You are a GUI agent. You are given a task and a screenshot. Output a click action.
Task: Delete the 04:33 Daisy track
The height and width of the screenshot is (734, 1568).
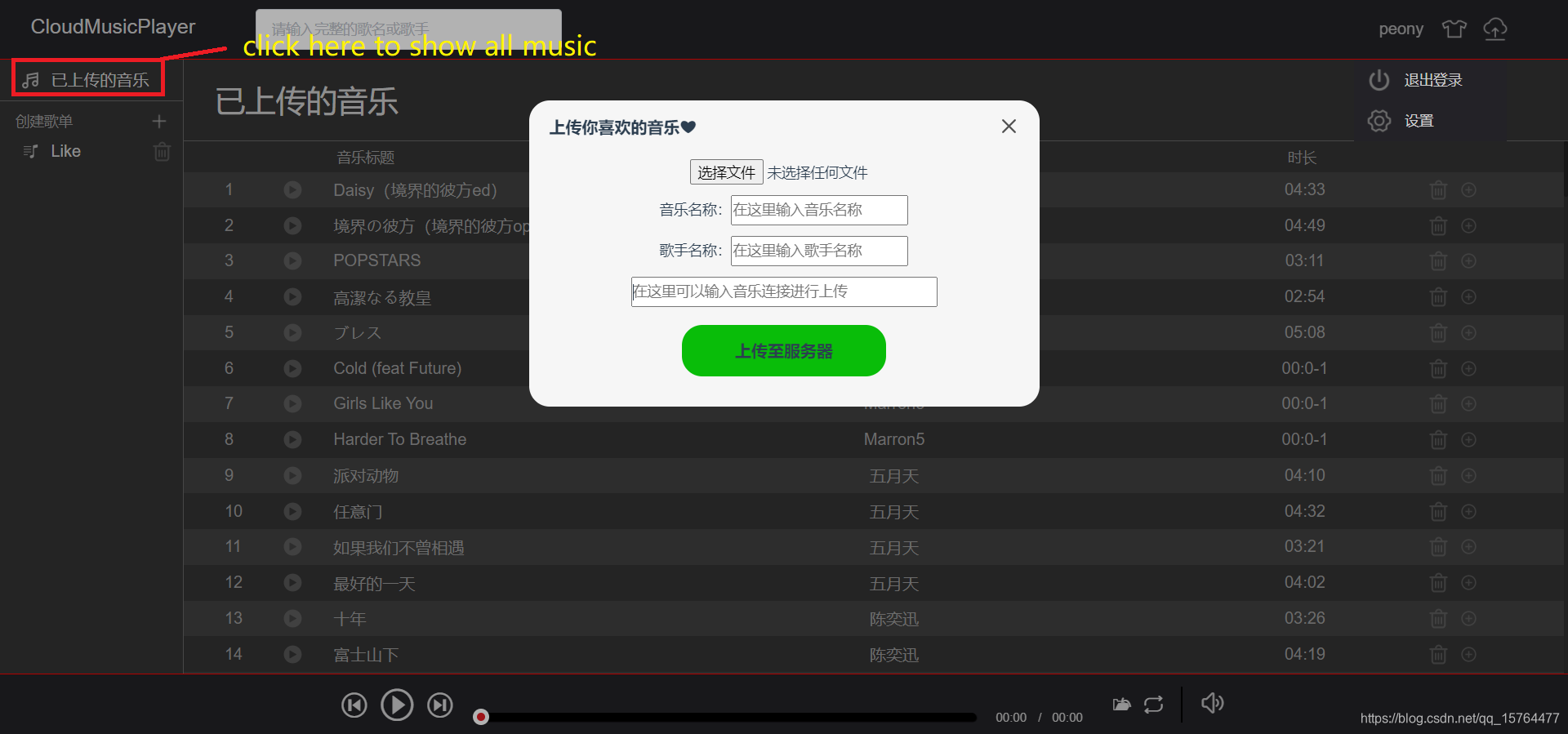click(x=1438, y=190)
